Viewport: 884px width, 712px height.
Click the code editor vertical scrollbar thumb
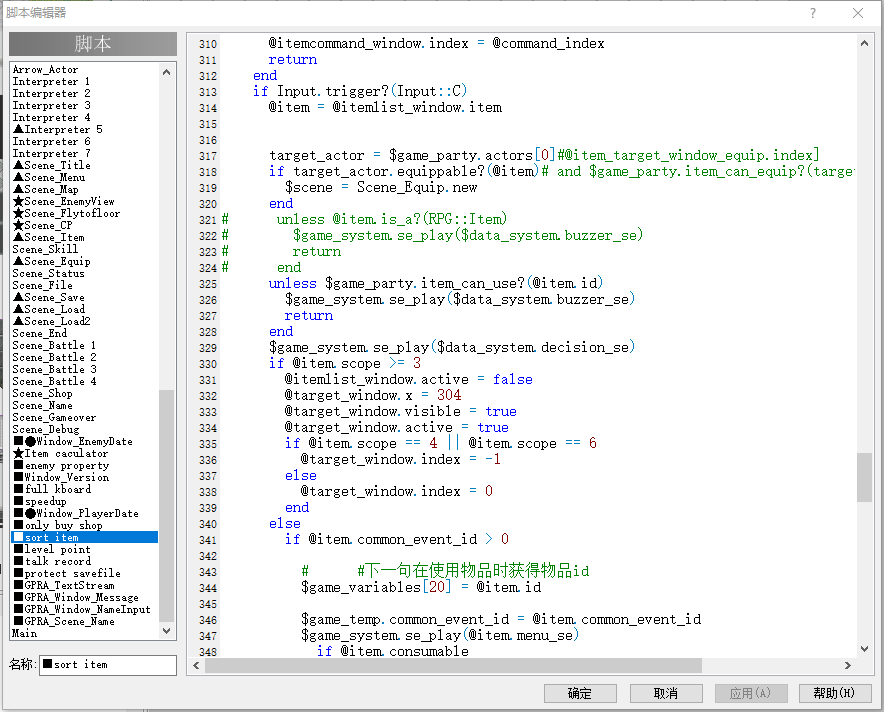coord(864,477)
